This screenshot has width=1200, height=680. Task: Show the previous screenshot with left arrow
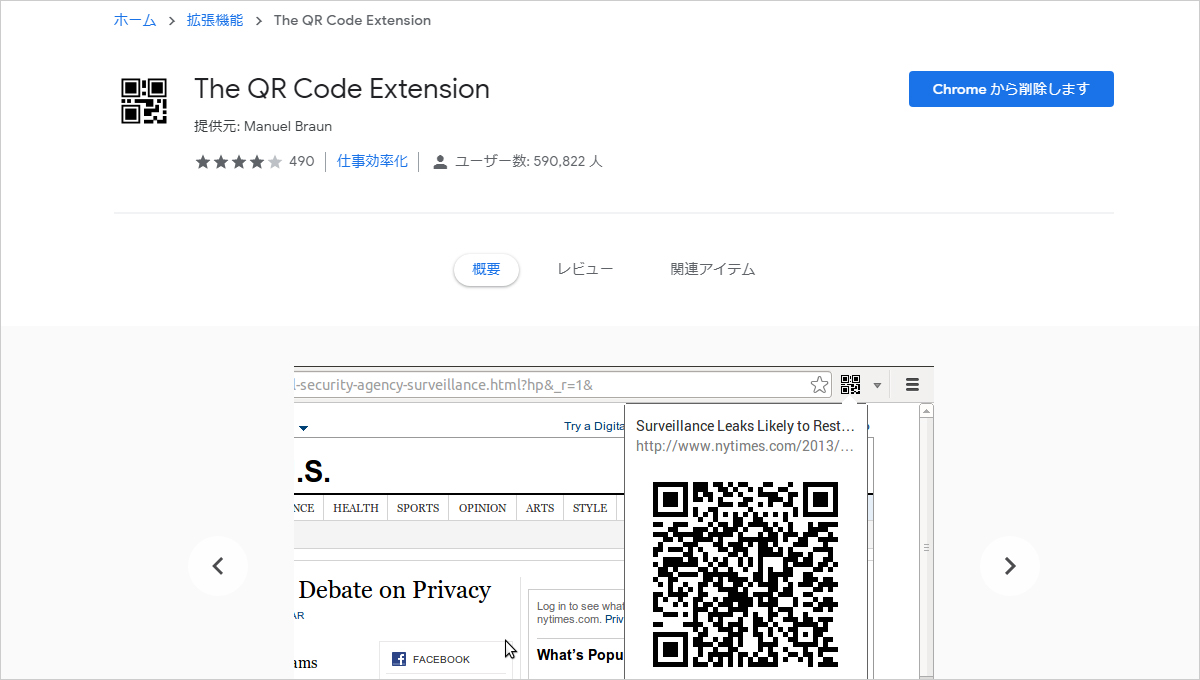coord(217,566)
